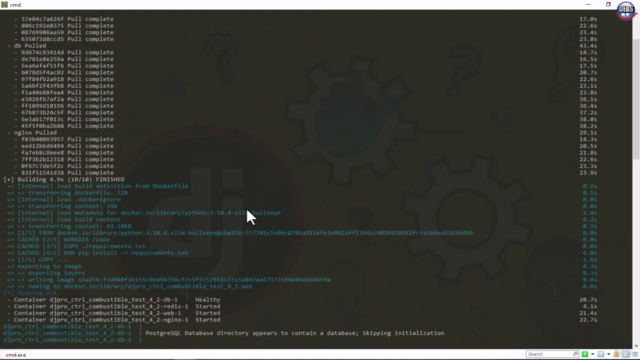Click 'naming to docker.io/library' line
Image resolution: width=640 pixels, height=360 pixels.
[129, 286]
